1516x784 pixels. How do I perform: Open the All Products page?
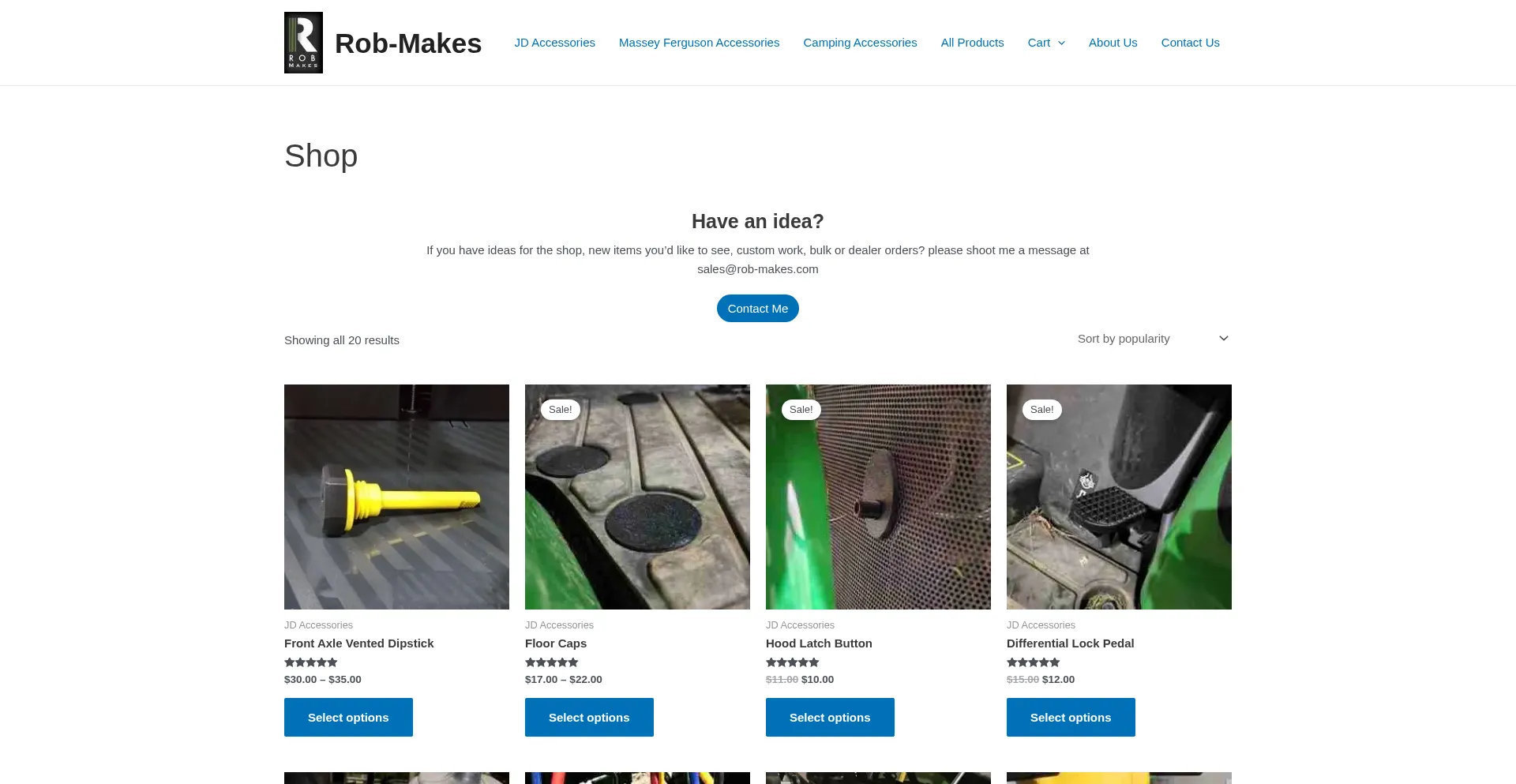tap(972, 43)
